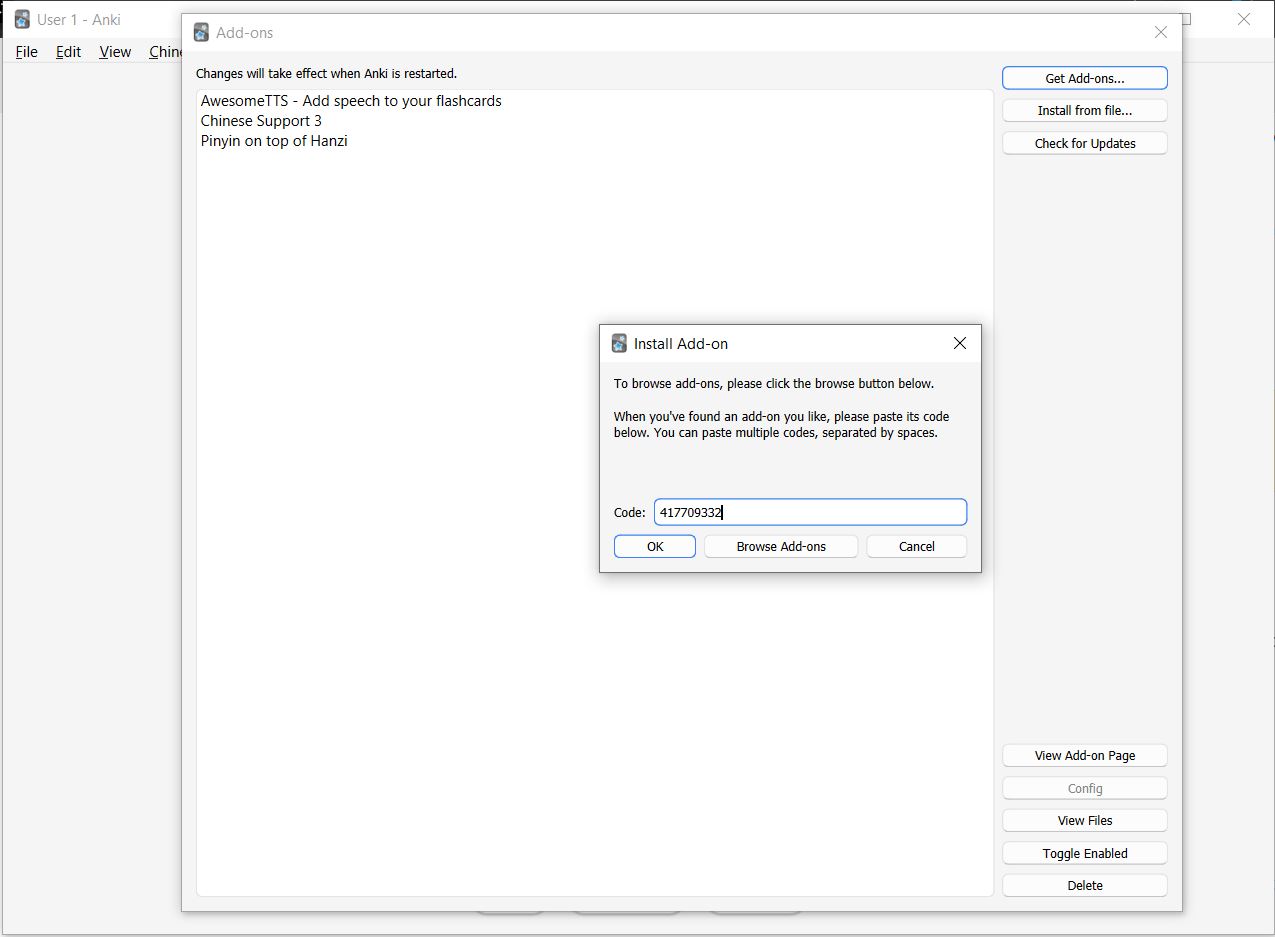Click the Toggle Enabled button

click(1085, 853)
